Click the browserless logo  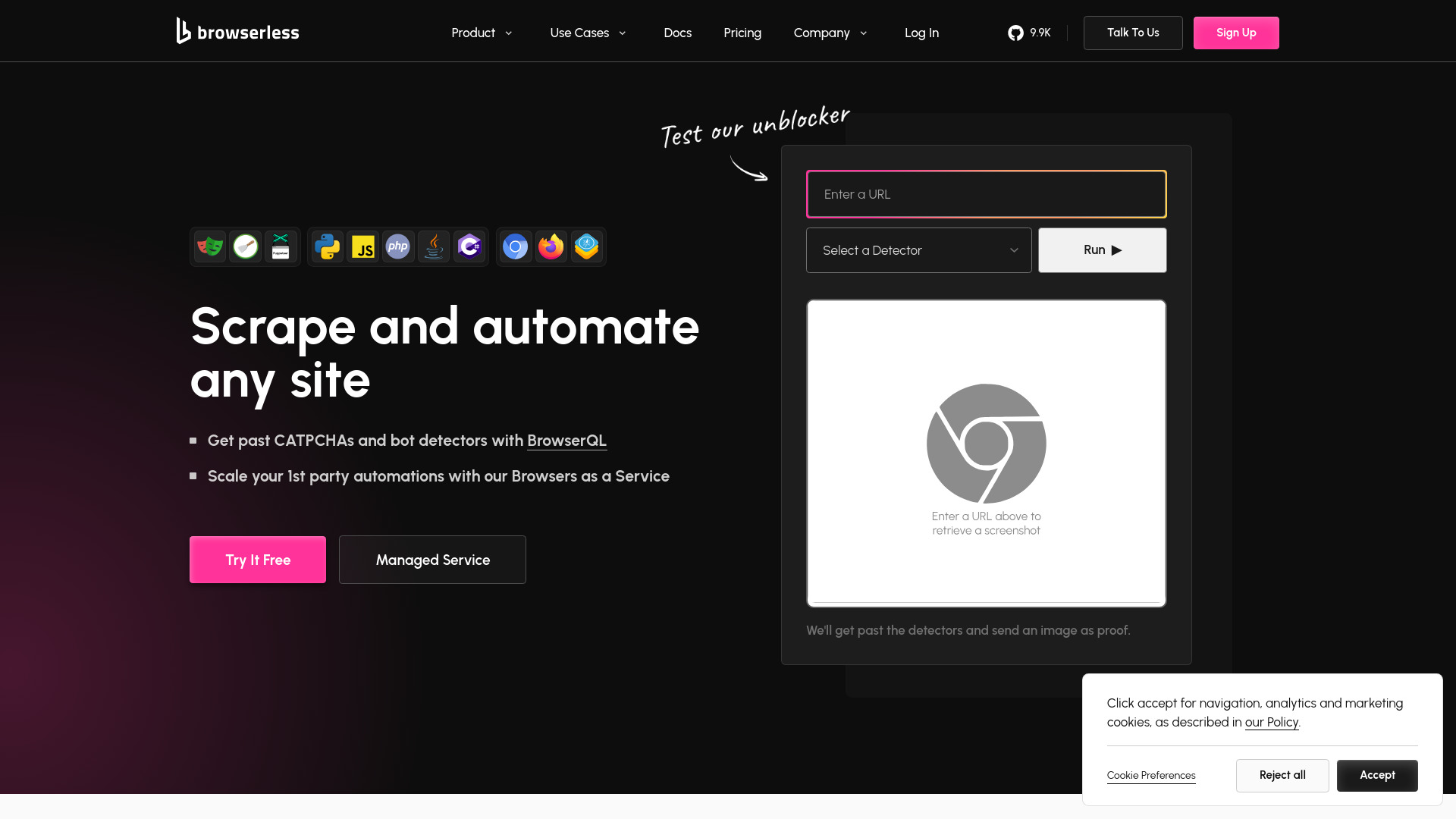237,31
